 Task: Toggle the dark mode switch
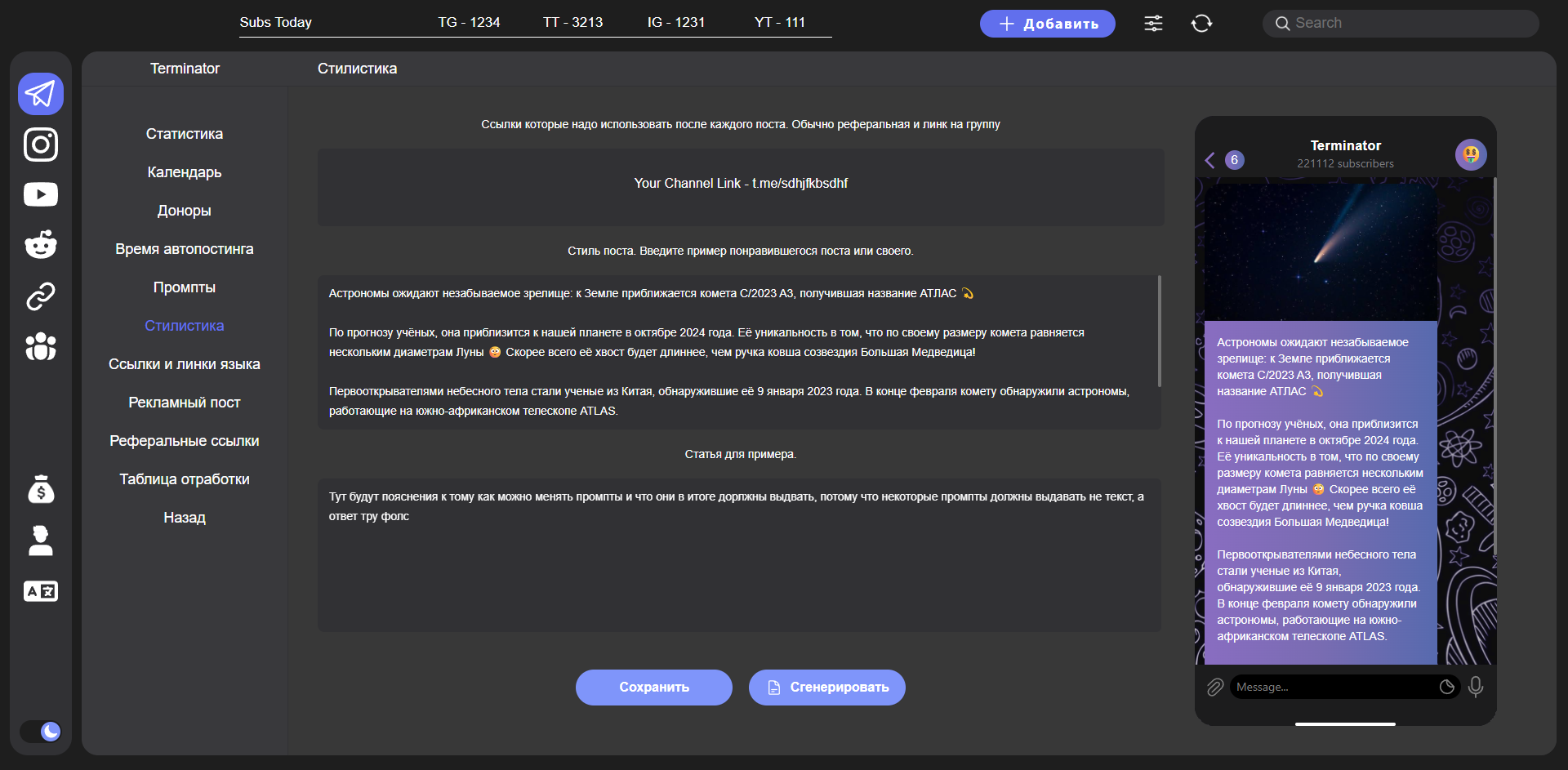pos(42,731)
